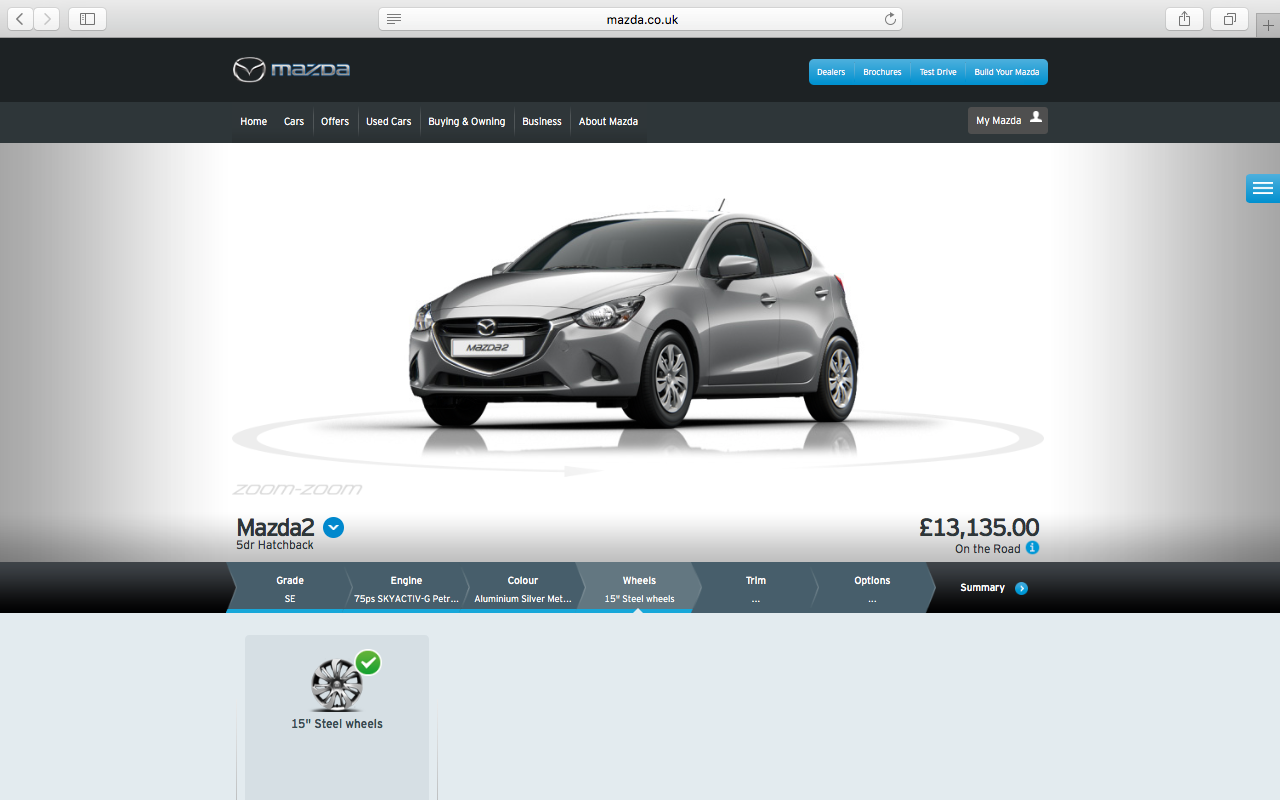1280x800 pixels.
Task: Open Buying & Owning menu
Action: point(467,121)
